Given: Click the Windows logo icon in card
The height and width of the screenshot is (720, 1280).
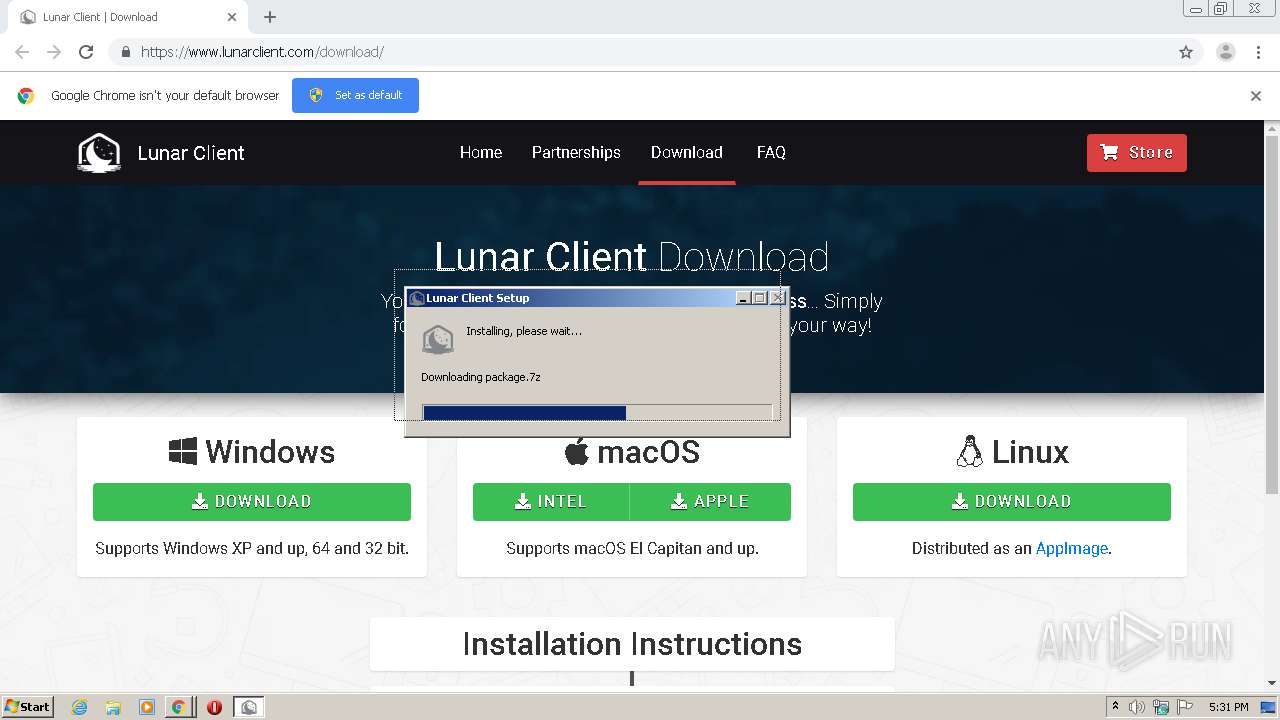Looking at the screenshot, I should (183, 452).
